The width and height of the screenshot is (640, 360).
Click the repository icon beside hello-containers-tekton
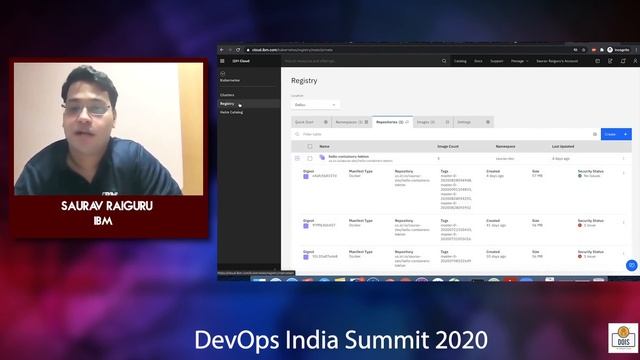tap(322, 158)
